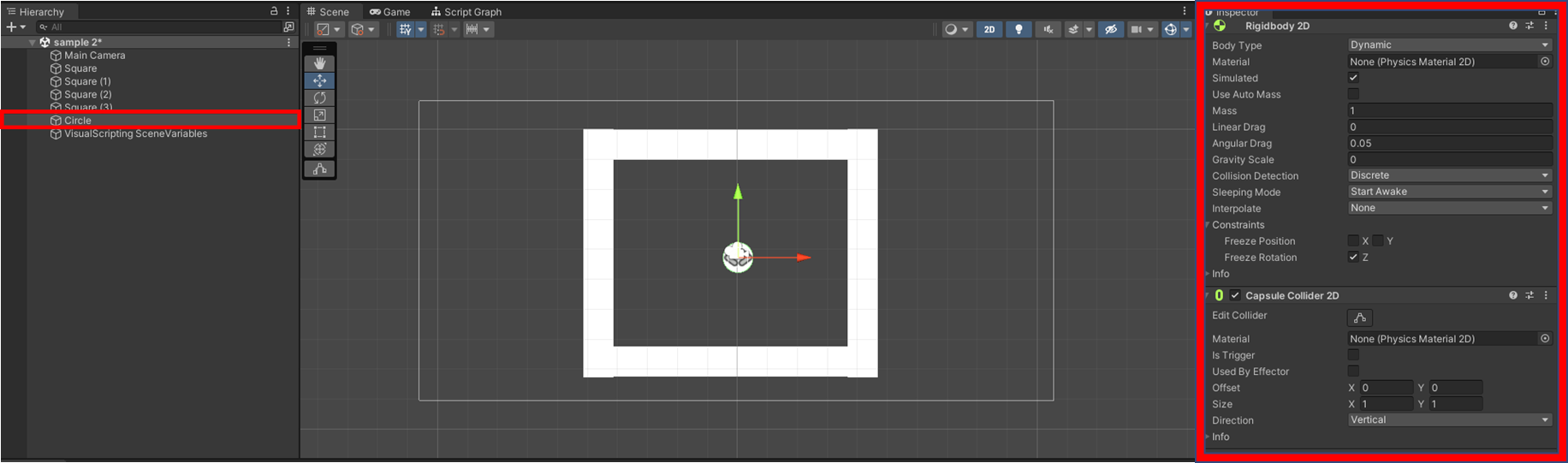This screenshot has width=1568, height=463.
Task: Check Freeze Position Y
Action: (1378, 240)
